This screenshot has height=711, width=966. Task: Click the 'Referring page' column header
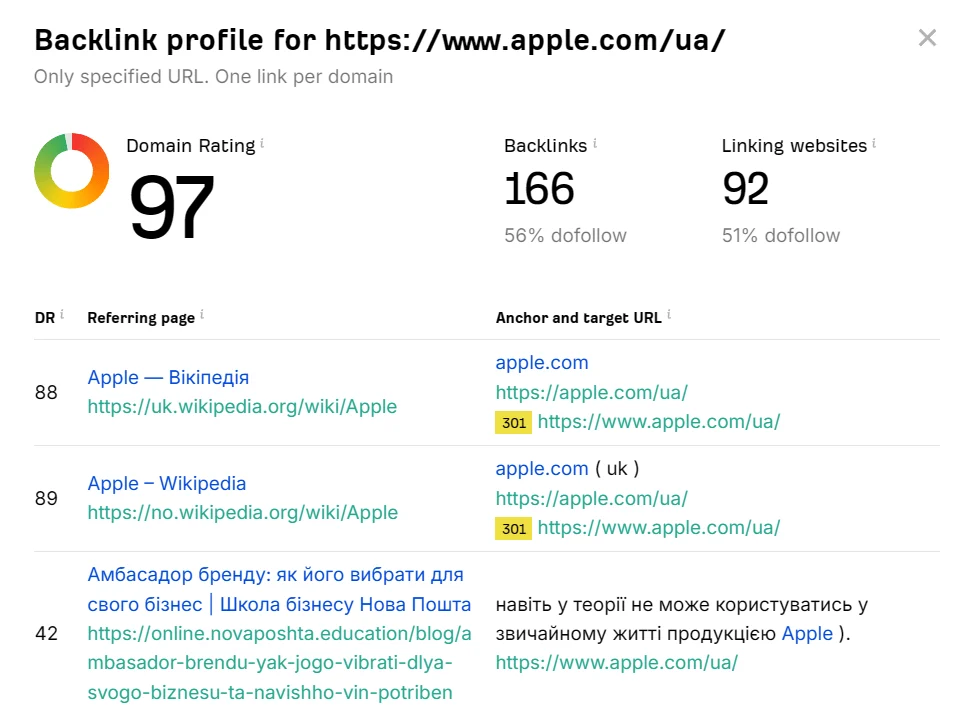(x=141, y=318)
